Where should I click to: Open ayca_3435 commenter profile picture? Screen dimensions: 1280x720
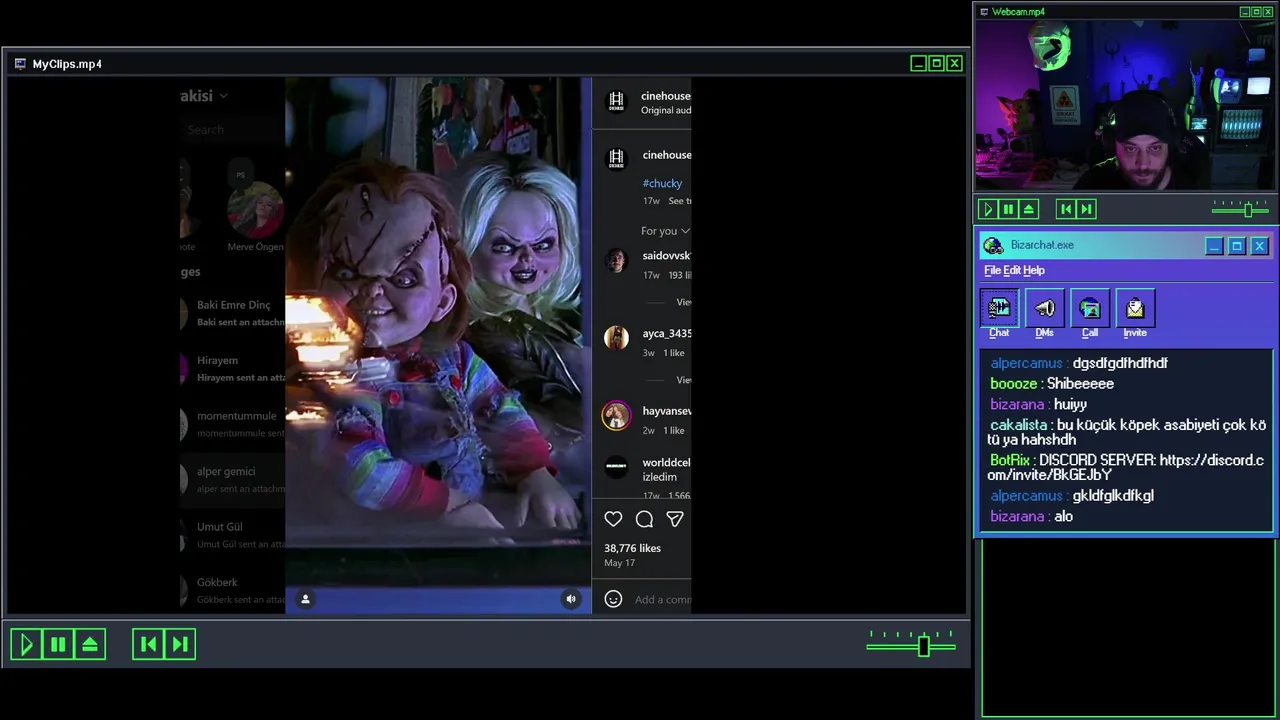click(616, 338)
